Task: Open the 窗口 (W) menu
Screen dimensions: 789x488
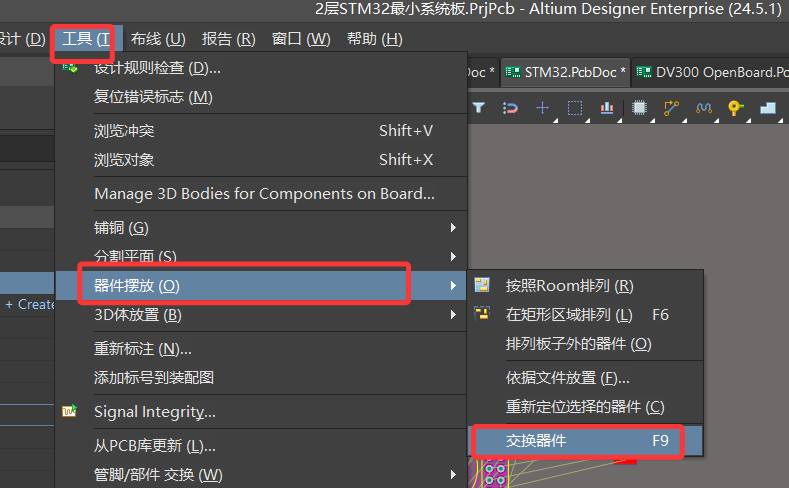Action: 301,39
